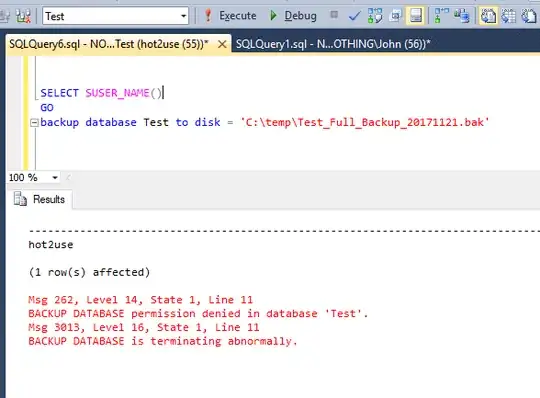The height and width of the screenshot is (398, 540).
Task: Select the Results to File icon
Action: coord(529,16)
